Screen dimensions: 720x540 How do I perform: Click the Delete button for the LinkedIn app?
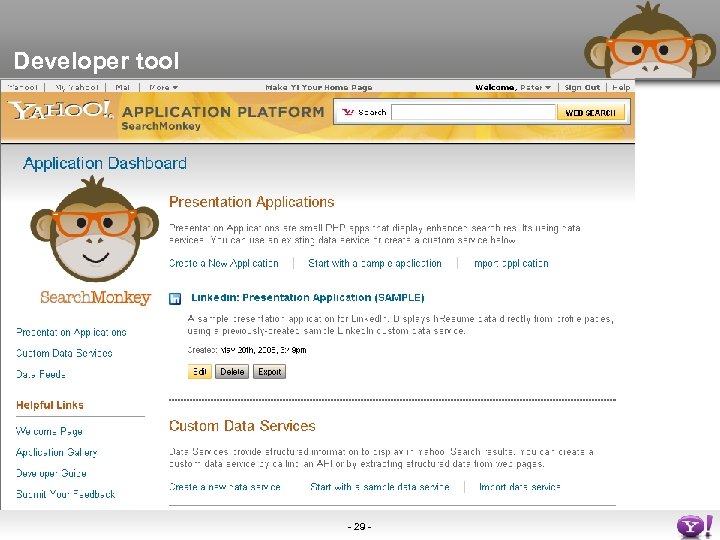click(x=232, y=371)
